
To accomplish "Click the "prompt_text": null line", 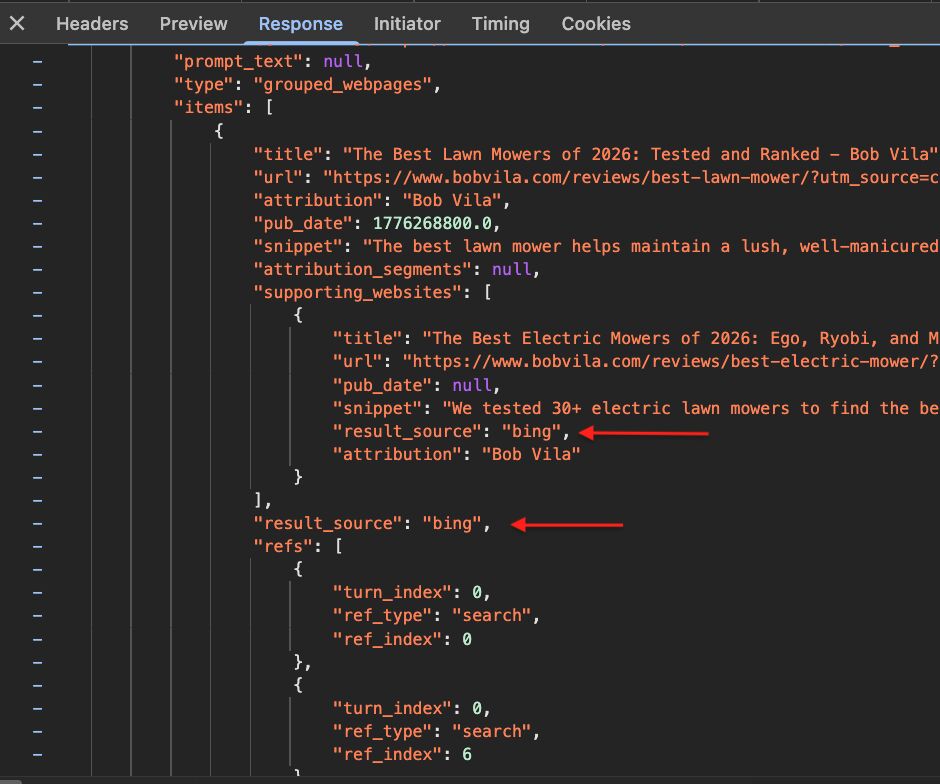I will [x=272, y=61].
